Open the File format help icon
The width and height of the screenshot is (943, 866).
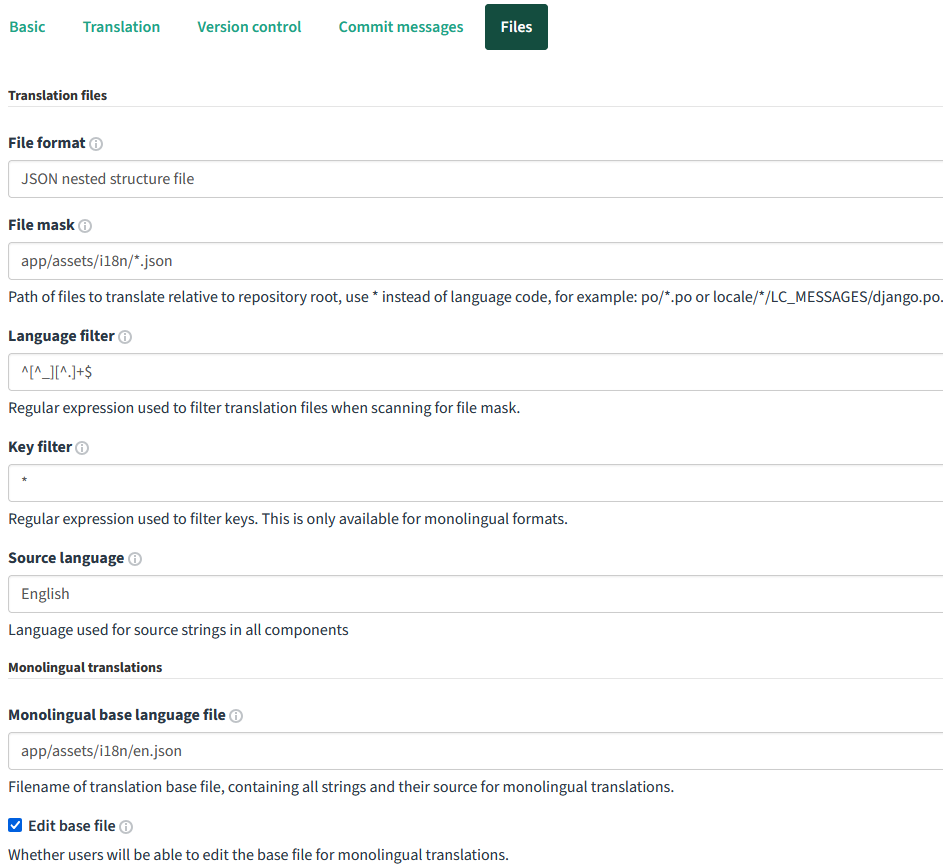tap(96, 144)
